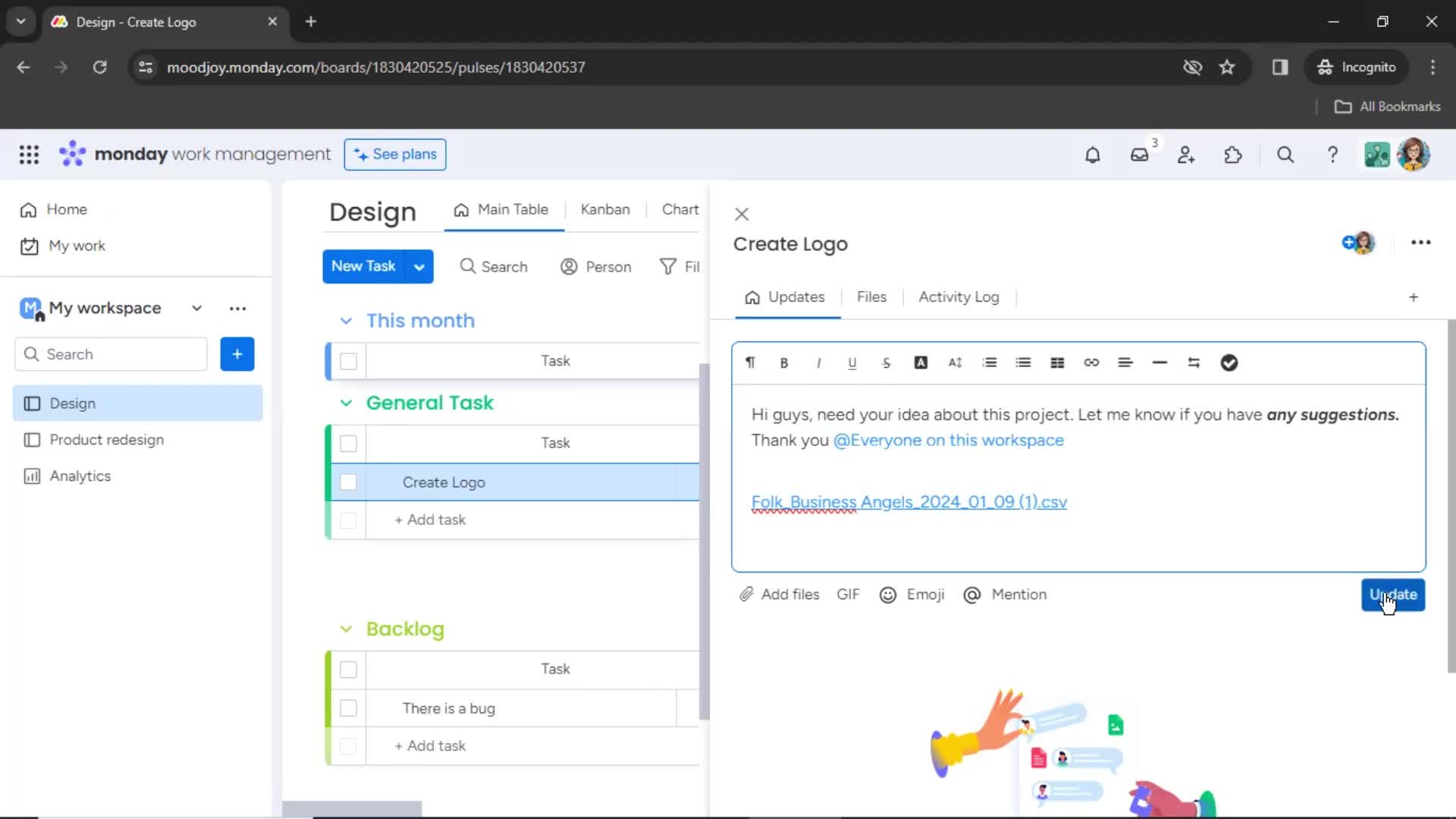
Task: Click the bulleted list icon
Action: pos(1024,362)
